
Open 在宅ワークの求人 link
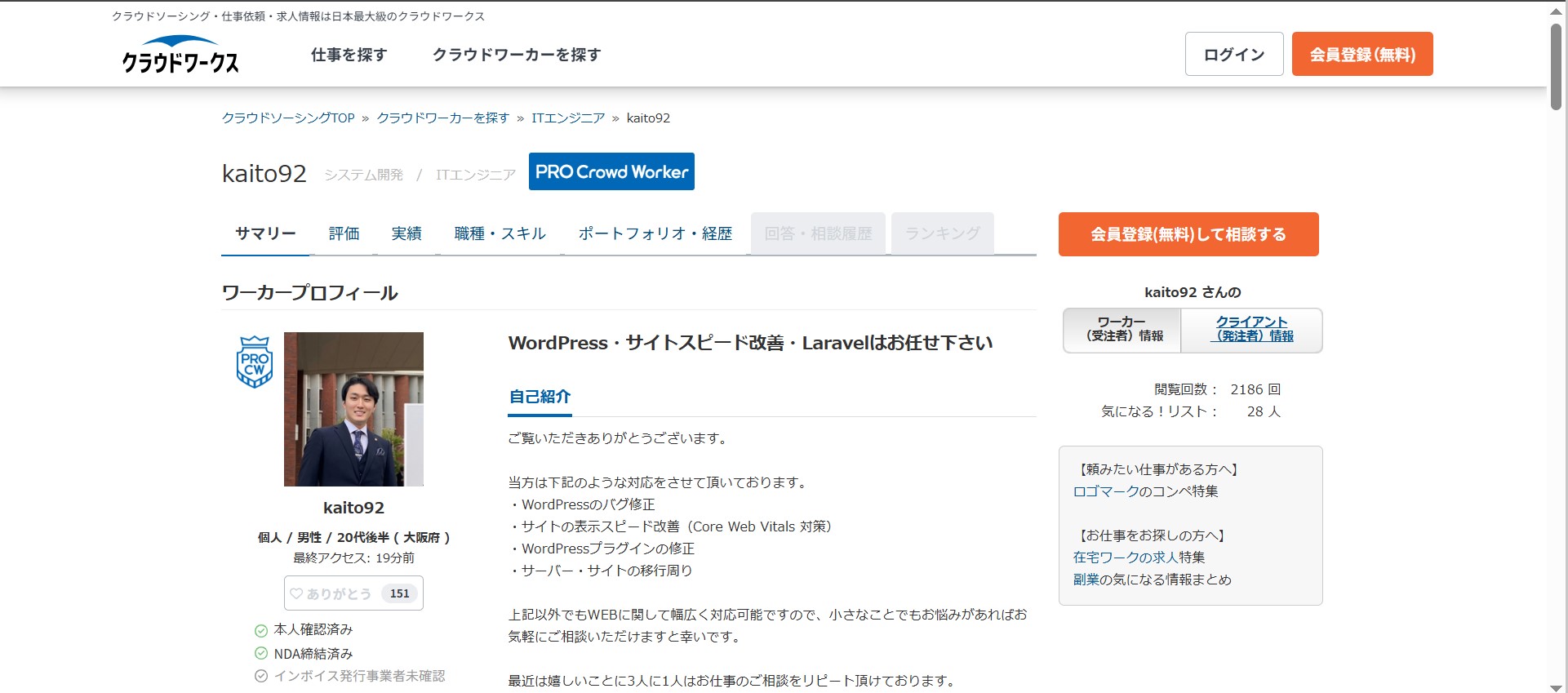[x=1126, y=558]
